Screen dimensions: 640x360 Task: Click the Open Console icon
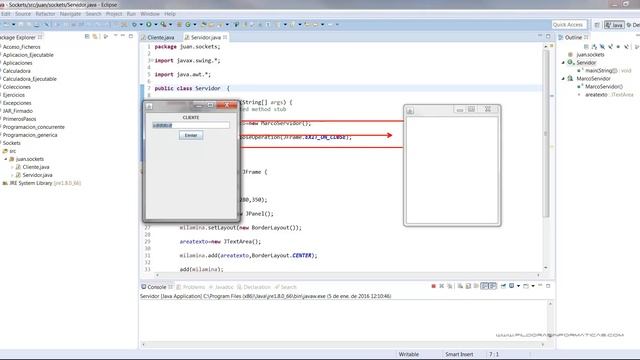pyautogui.click(x=526, y=286)
